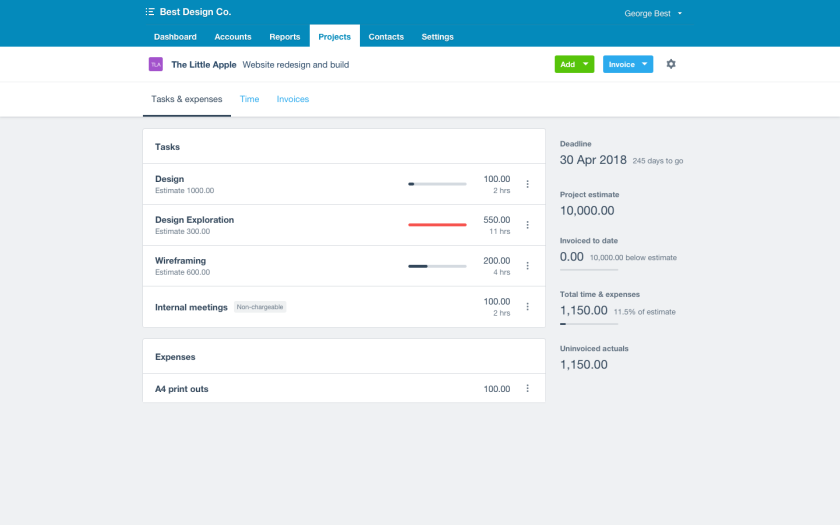Open the Reports menu

(x=284, y=36)
